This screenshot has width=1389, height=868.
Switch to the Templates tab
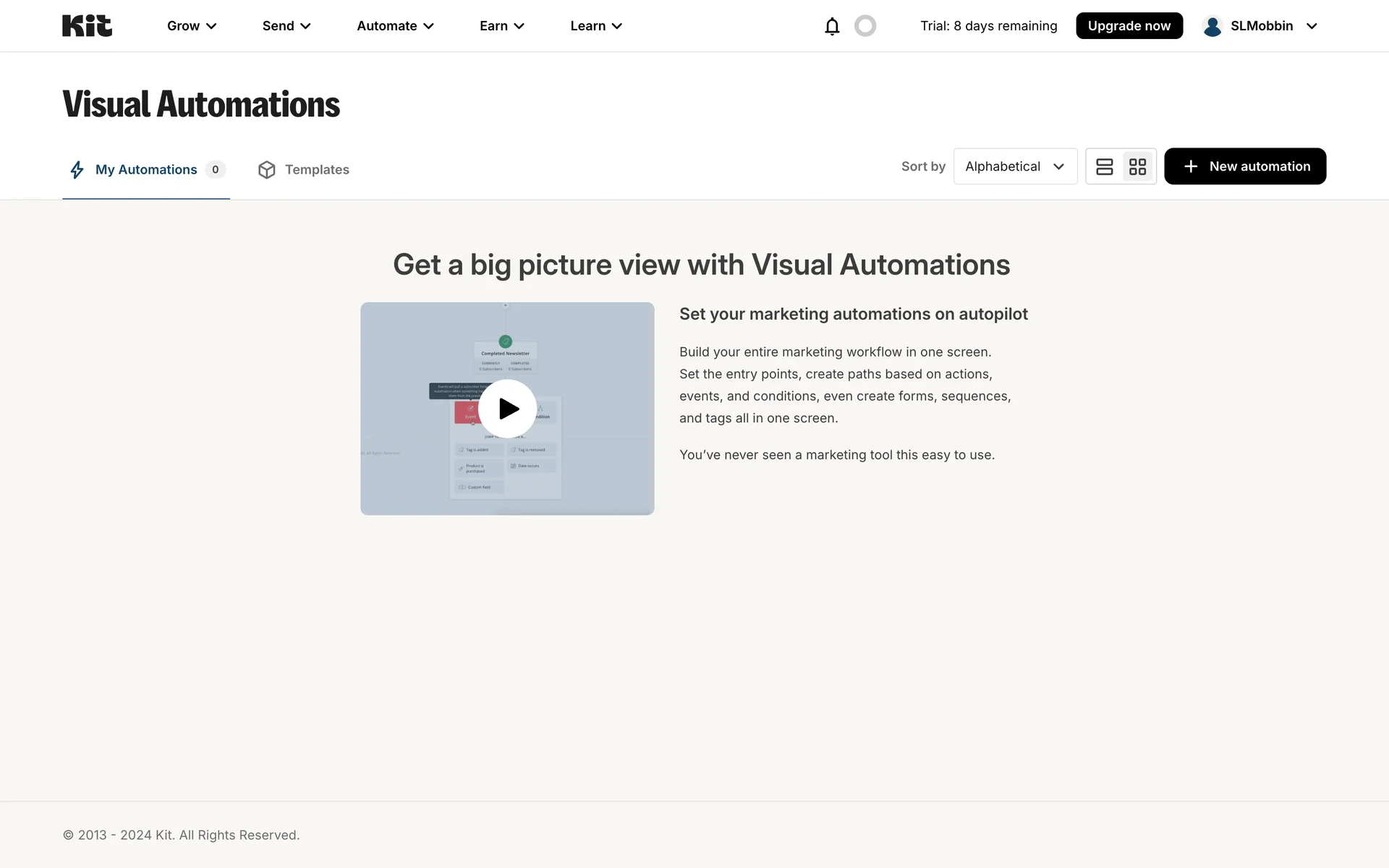316,169
